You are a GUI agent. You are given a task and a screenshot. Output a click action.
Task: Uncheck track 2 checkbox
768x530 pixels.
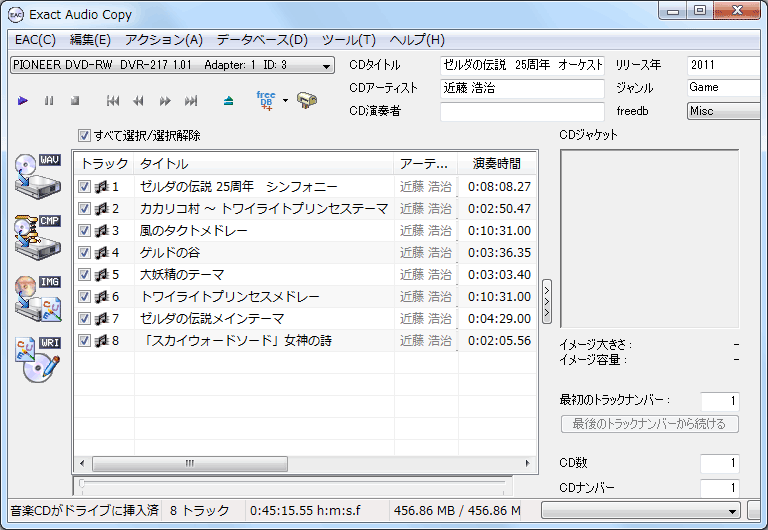coord(84,209)
